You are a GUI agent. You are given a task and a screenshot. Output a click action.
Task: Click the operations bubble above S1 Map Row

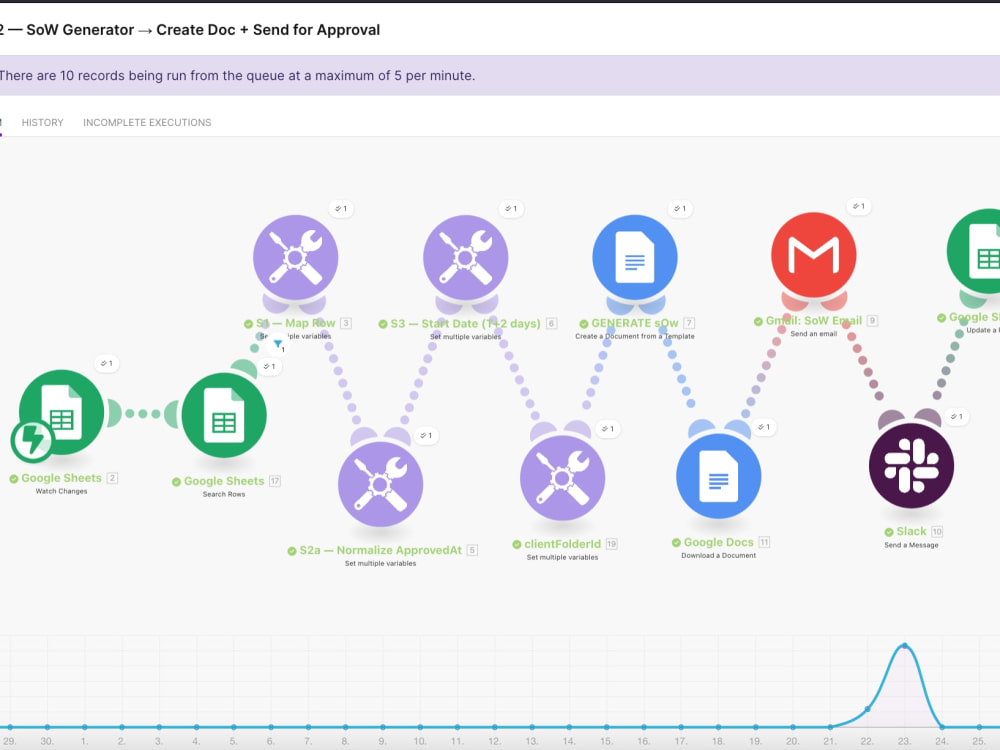(341, 209)
